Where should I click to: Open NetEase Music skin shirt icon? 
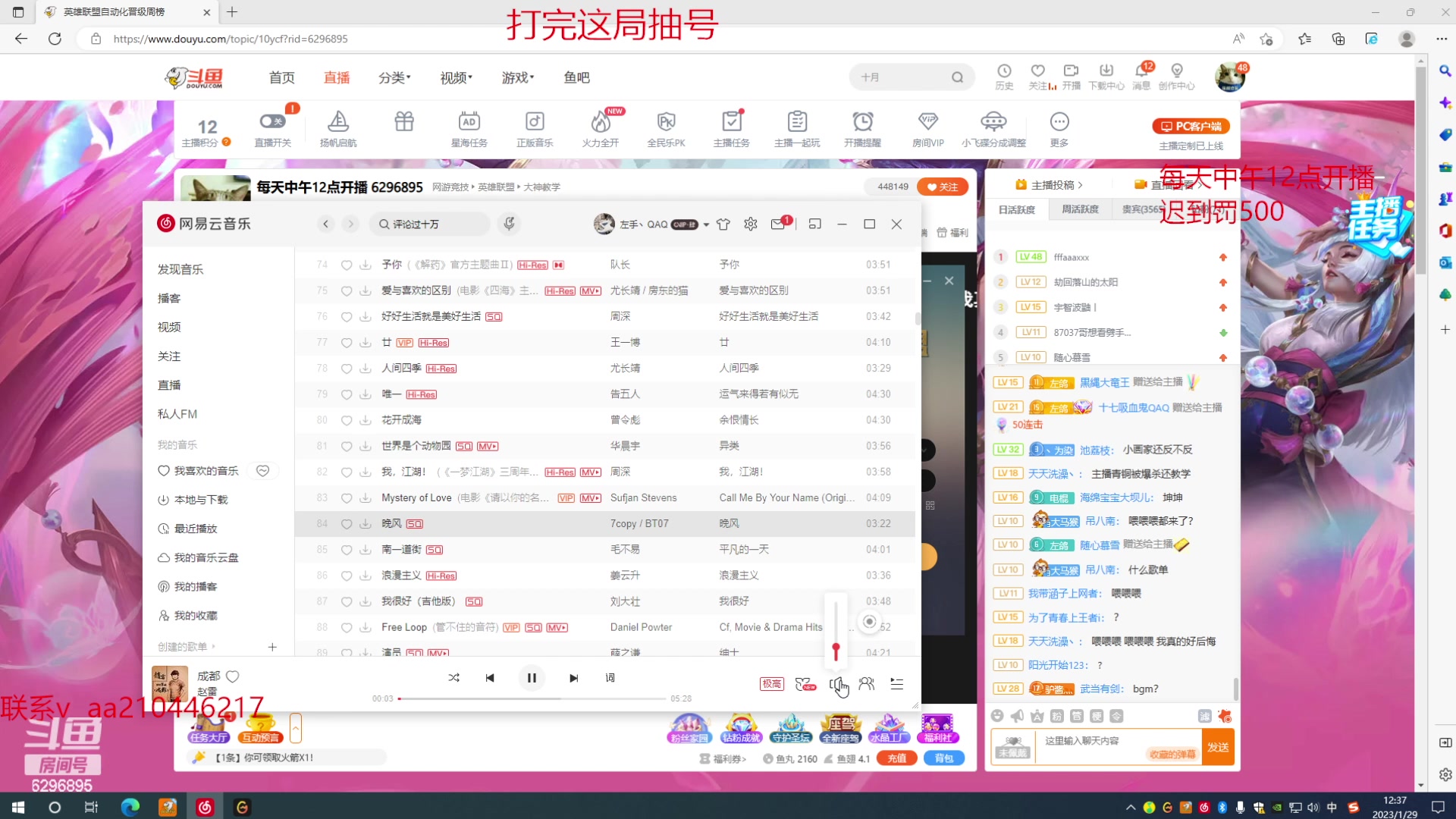point(723,224)
